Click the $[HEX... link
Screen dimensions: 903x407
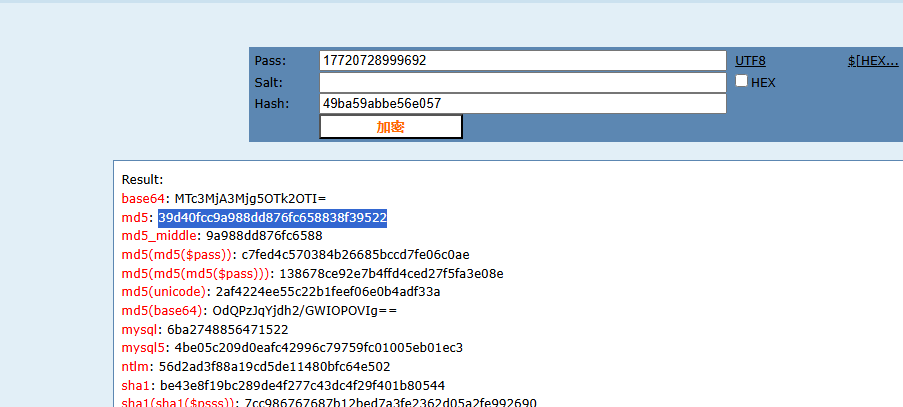(873, 61)
